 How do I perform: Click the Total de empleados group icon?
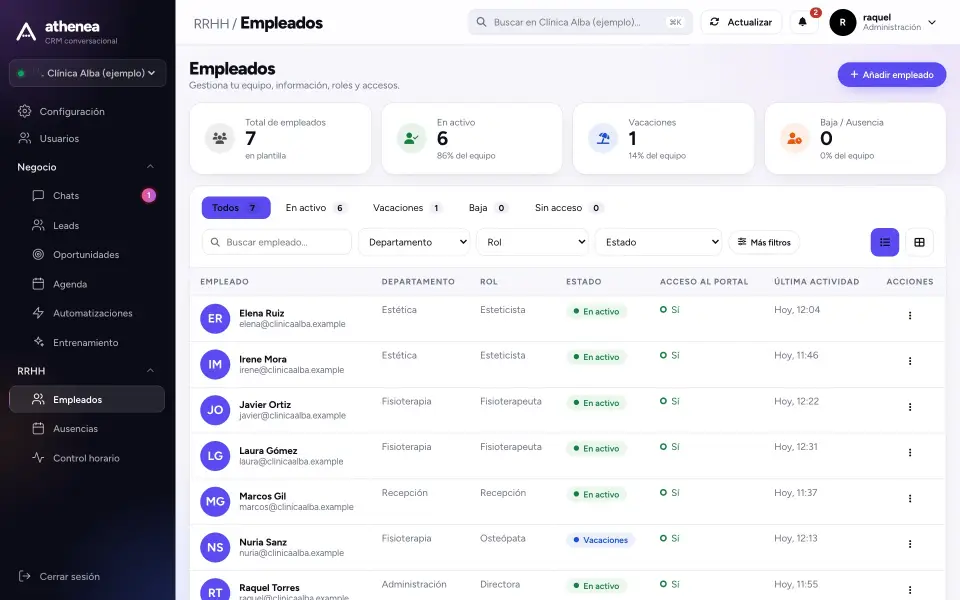[220, 138]
